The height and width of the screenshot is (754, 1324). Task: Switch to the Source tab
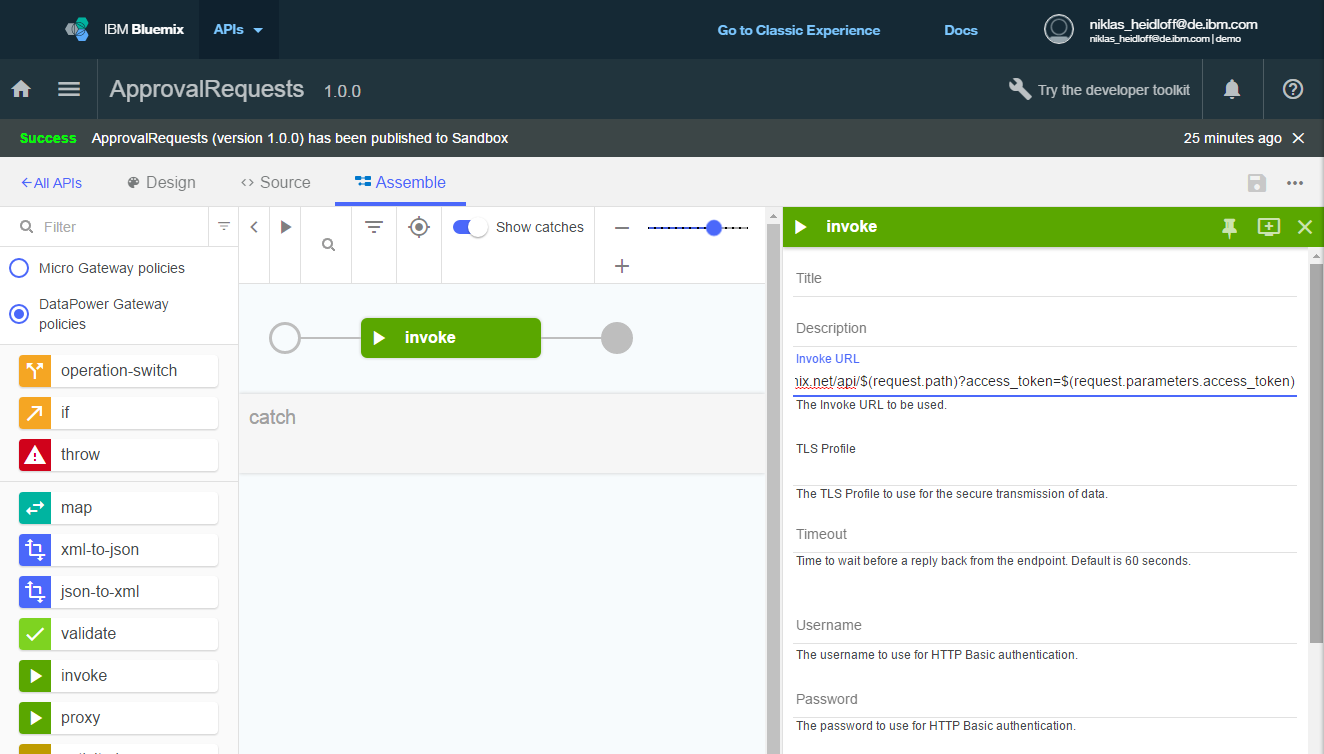point(276,182)
